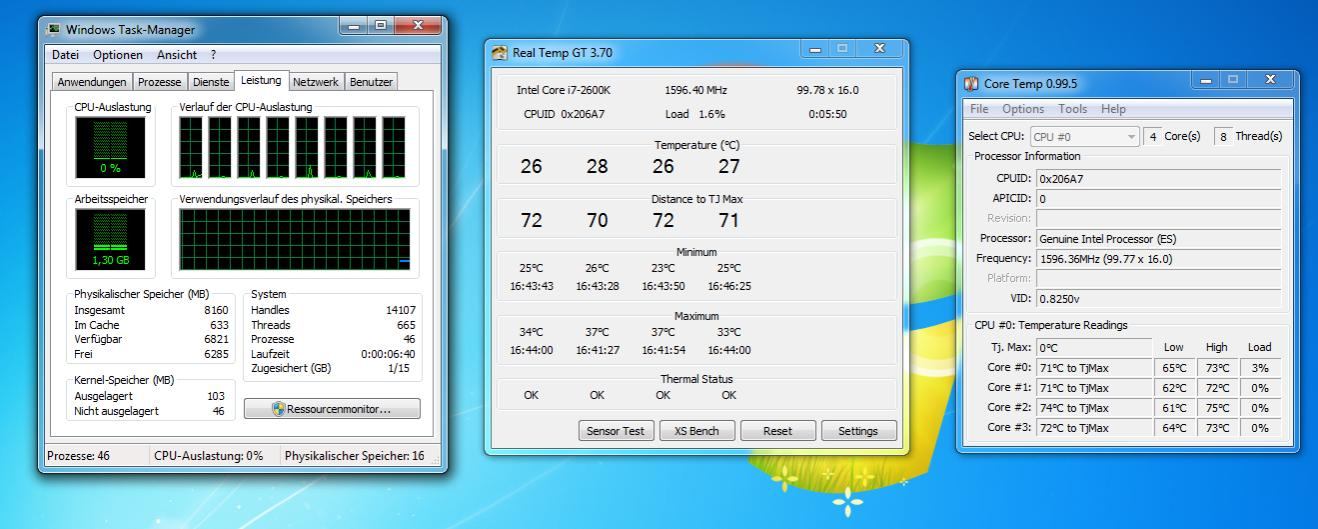Image resolution: width=1318 pixels, height=529 pixels.
Task: Click the VID field 0.8250v
Action: 1158,299
